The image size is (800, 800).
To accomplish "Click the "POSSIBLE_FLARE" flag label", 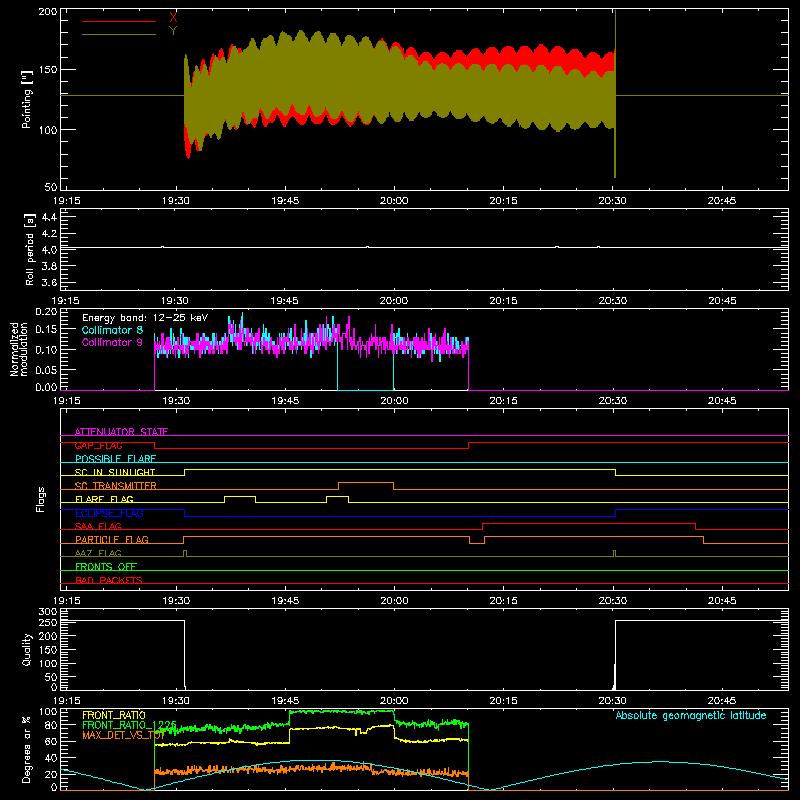I will [115, 459].
